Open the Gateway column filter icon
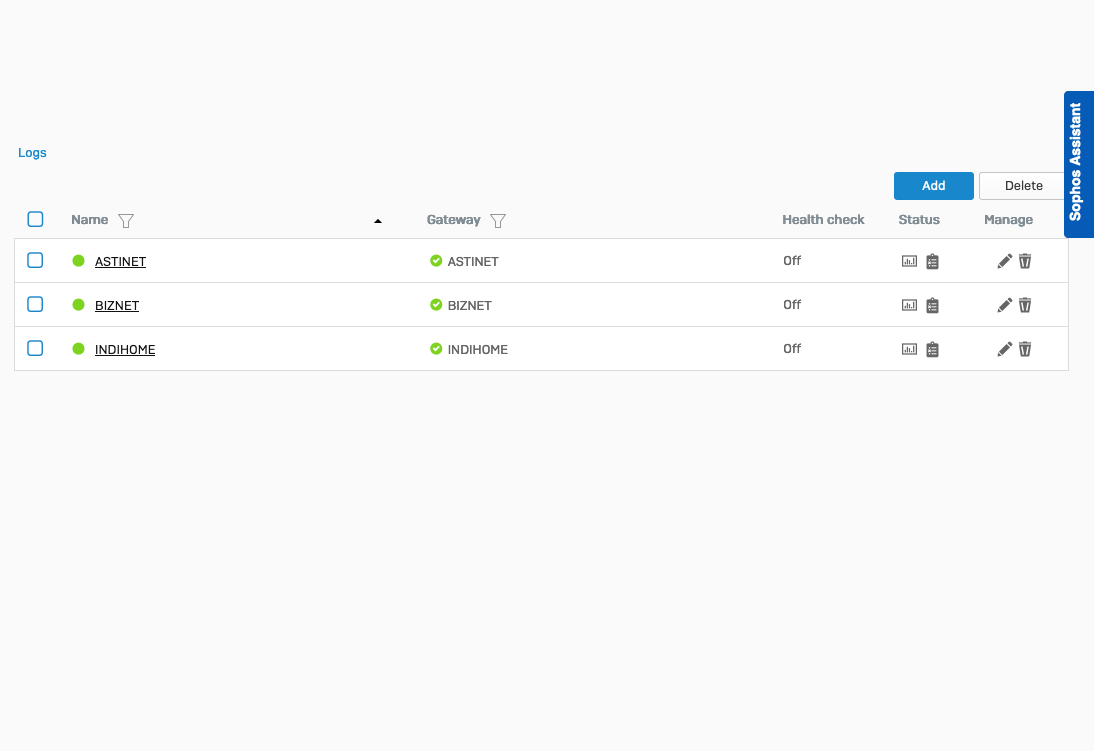The width and height of the screenshot is (1094, 751). click(x=497, y=221)
